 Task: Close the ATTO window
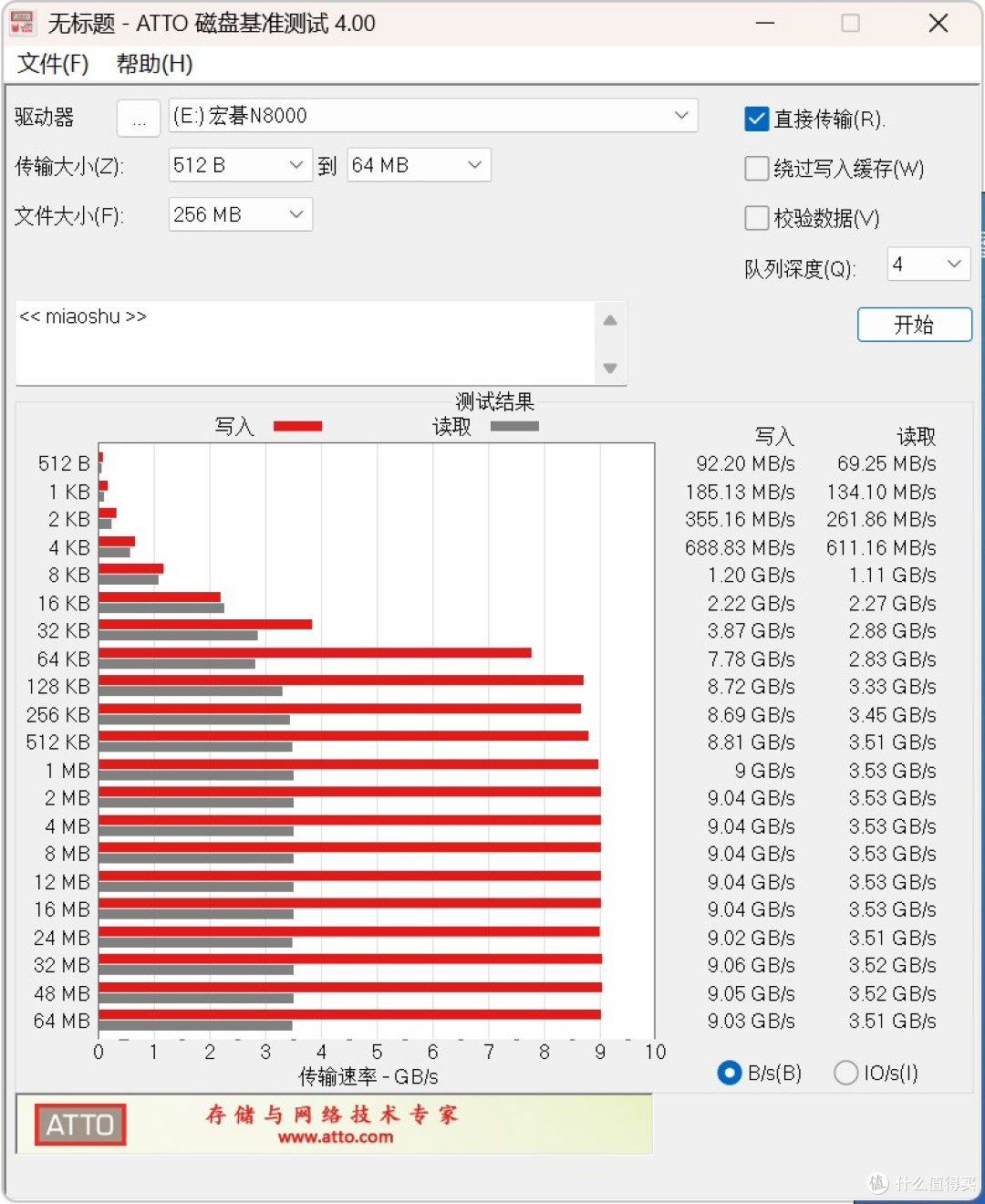938,23
